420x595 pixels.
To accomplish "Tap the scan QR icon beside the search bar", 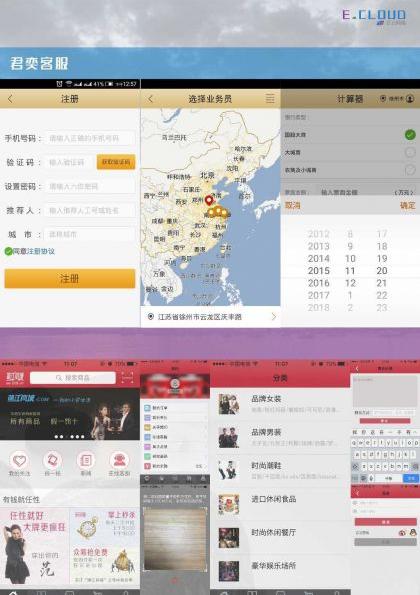I will click(127, 378).
